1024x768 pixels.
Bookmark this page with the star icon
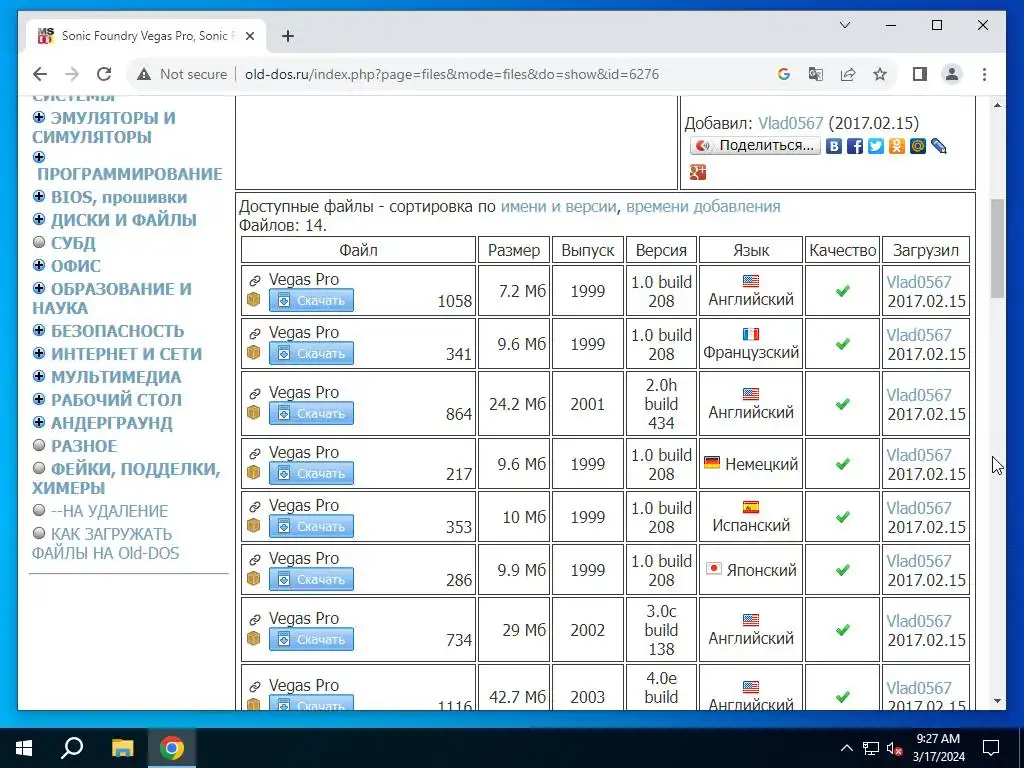coord(880,74)
